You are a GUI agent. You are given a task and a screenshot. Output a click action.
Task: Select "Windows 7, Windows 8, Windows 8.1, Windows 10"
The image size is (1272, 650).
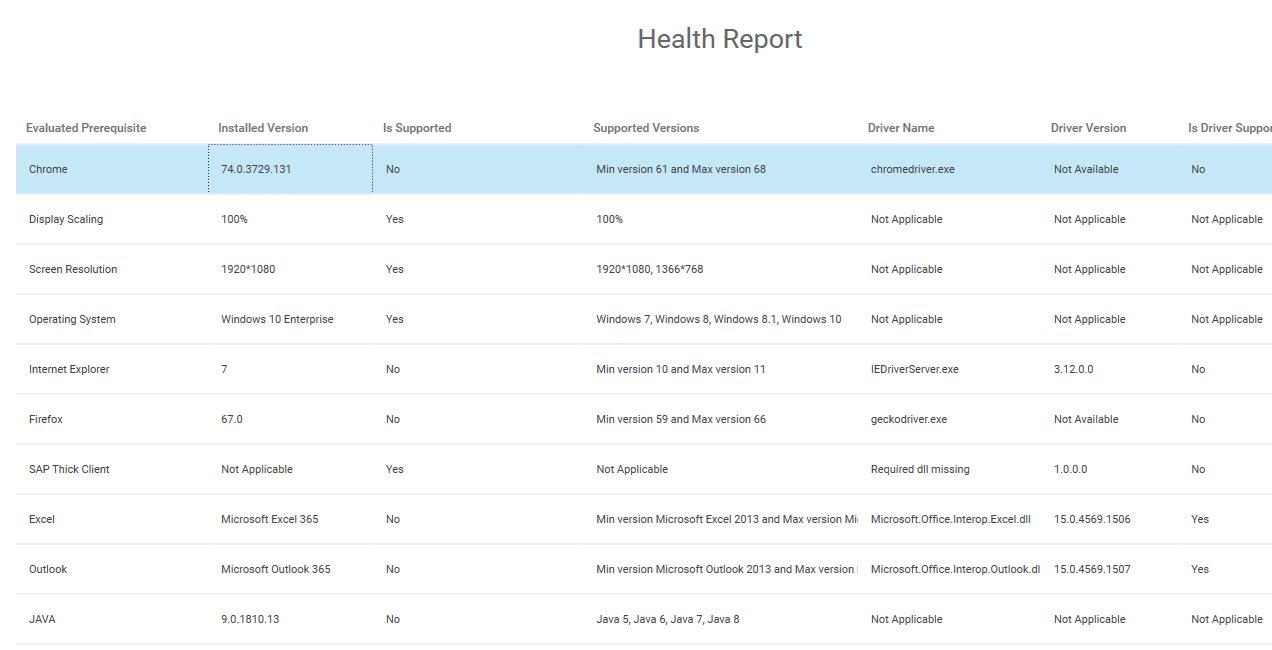click(719, 319)
